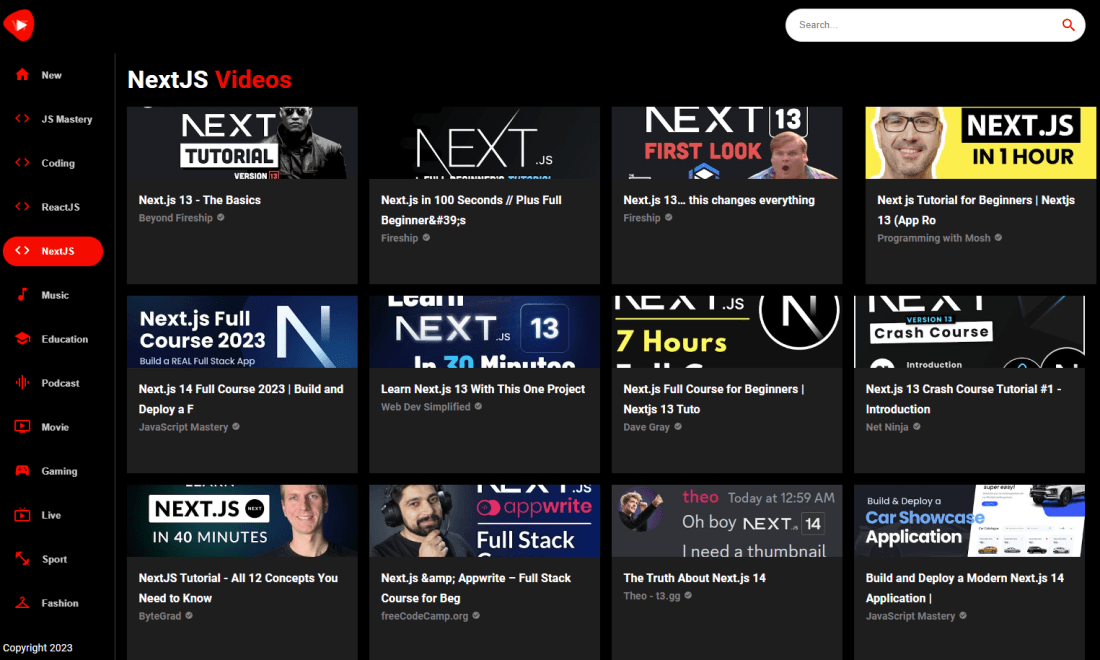Open Learn Next.js 13 With This One Project

click(483, 389)
